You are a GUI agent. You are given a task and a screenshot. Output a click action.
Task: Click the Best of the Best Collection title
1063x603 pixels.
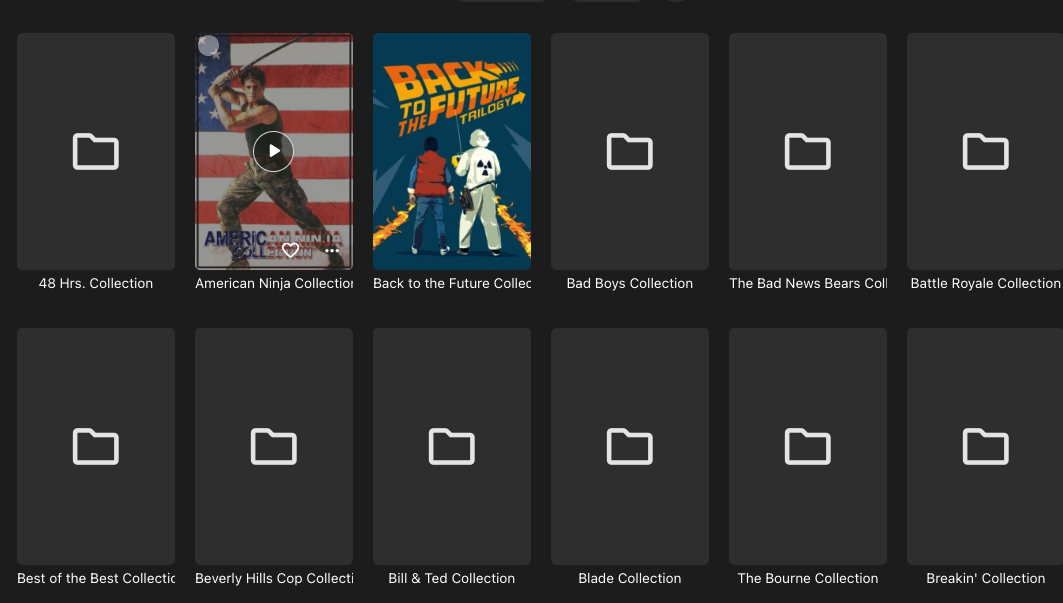96,579
